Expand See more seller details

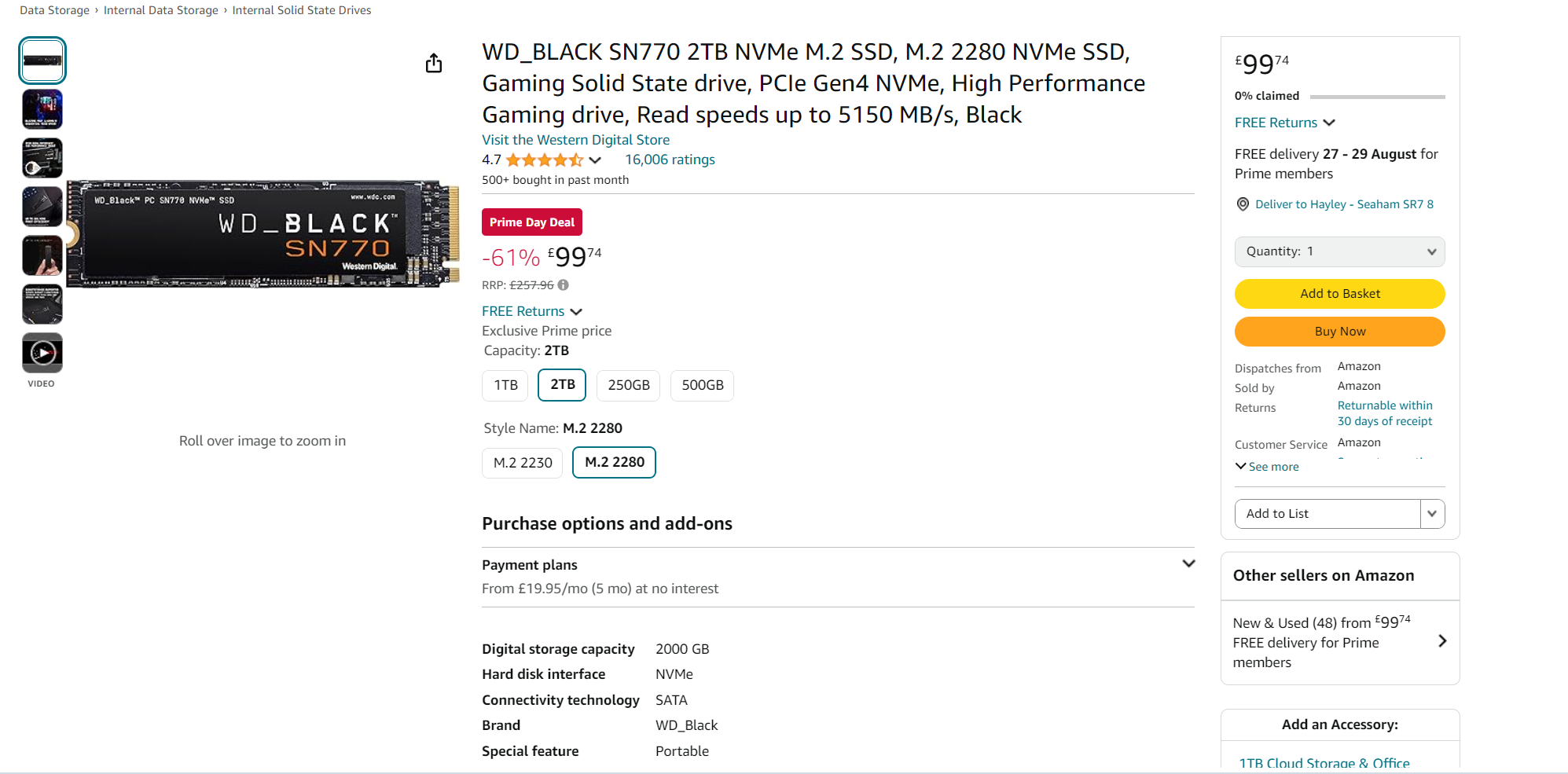coord(1267,467)
